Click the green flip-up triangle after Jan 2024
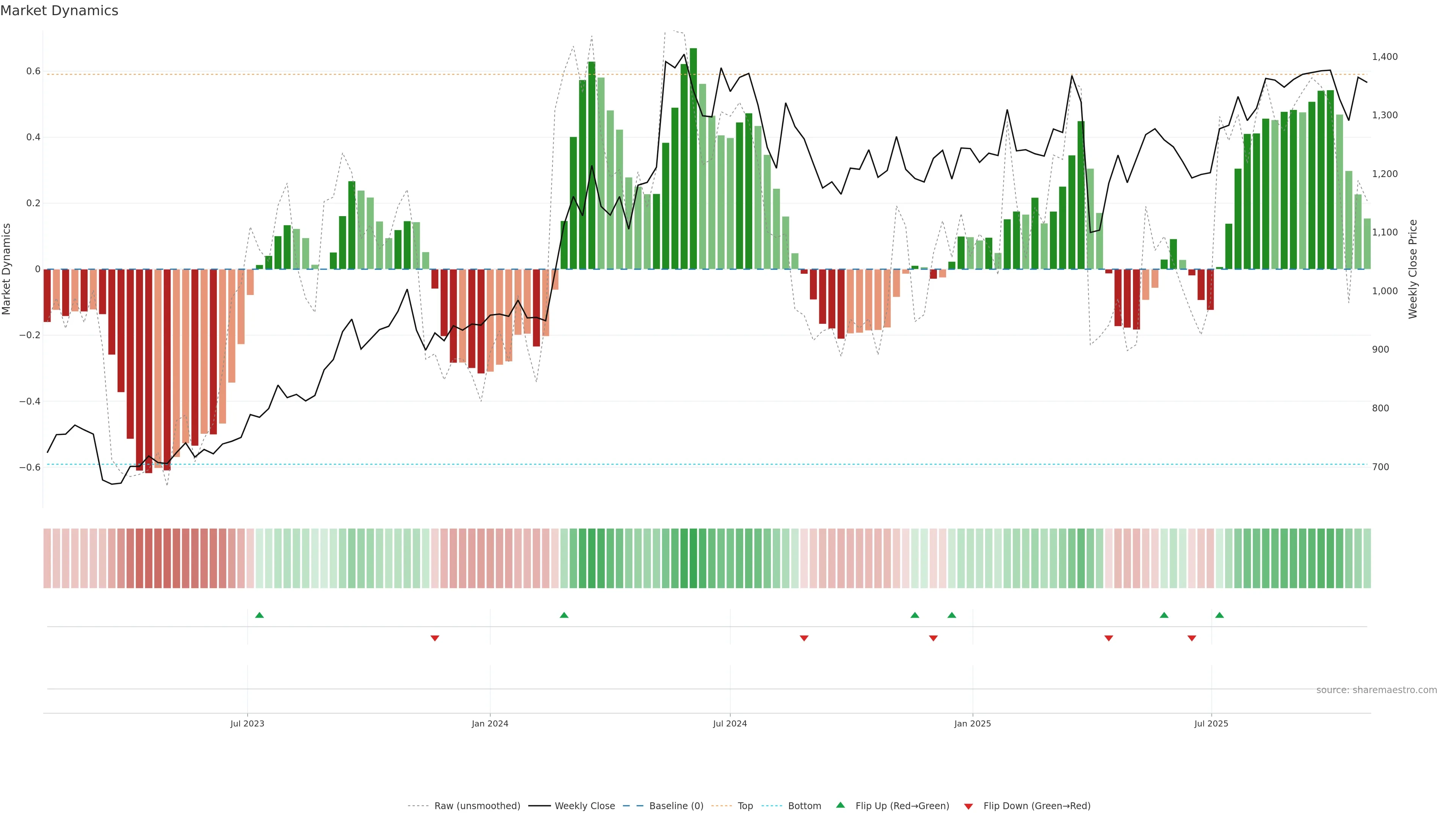The image size is (1456, 819). tap(564, 615)
